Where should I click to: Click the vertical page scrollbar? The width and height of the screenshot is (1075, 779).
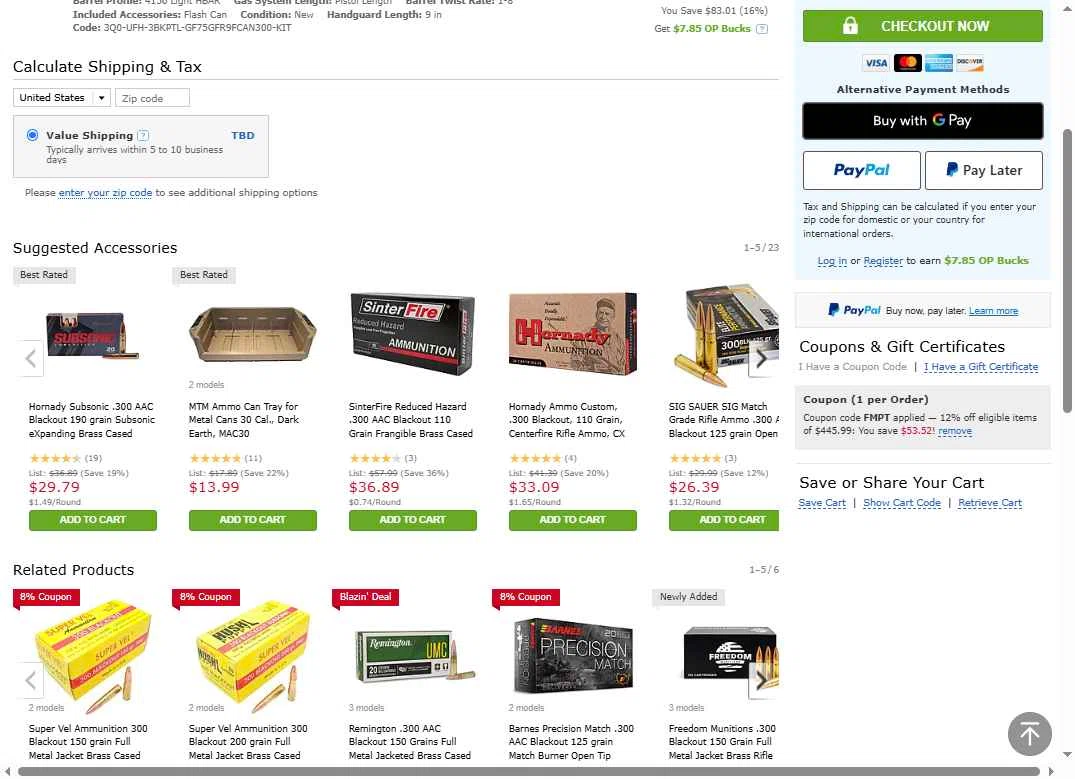tap(1067, 271)
